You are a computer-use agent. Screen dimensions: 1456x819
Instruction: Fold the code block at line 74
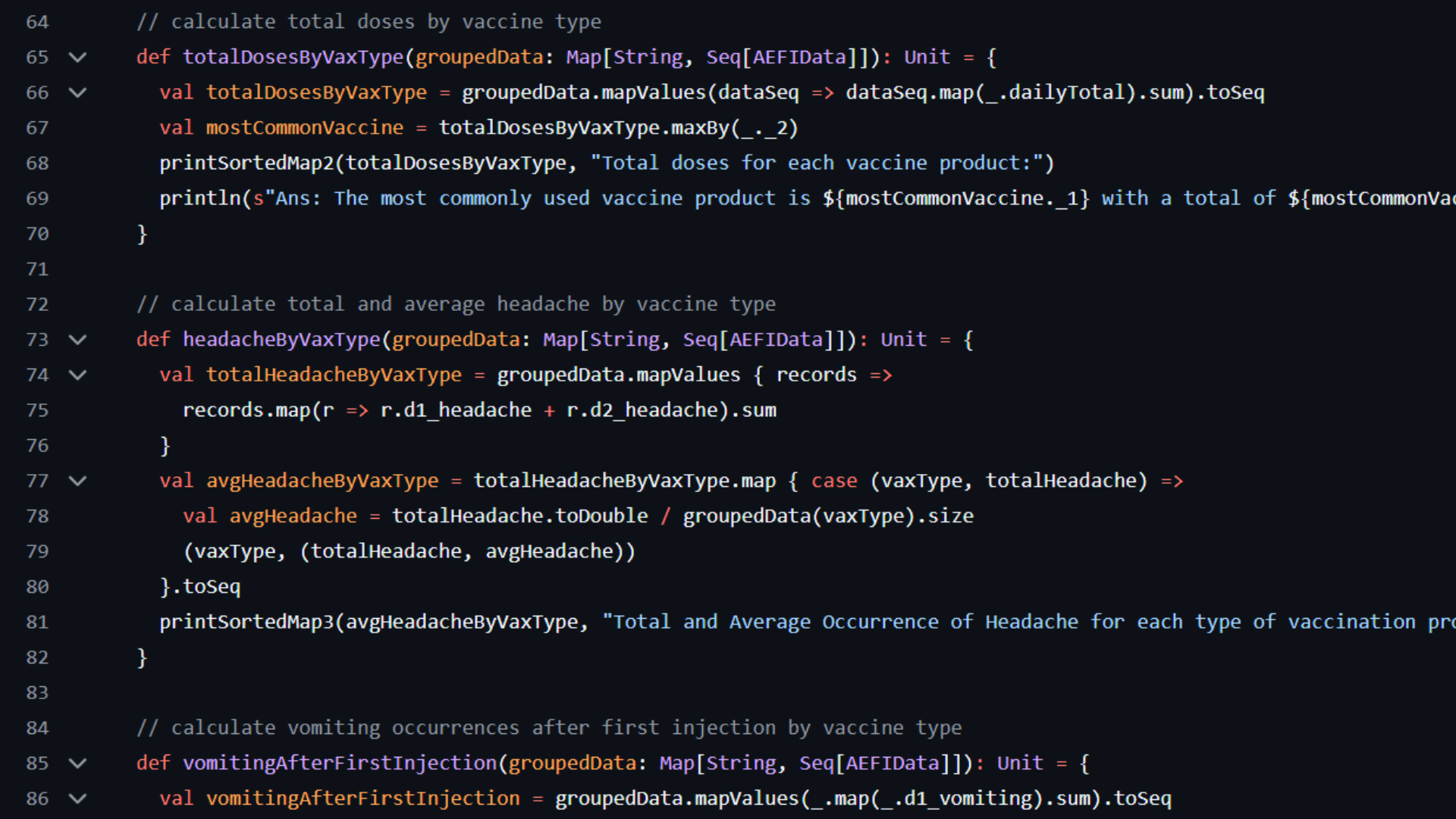[x=77, y=375]
